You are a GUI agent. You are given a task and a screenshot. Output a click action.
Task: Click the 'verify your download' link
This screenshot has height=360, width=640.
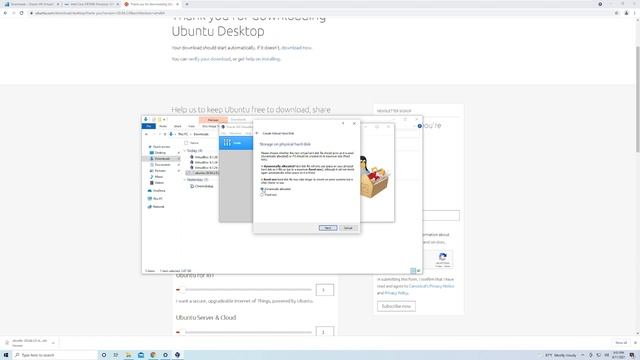209,59
